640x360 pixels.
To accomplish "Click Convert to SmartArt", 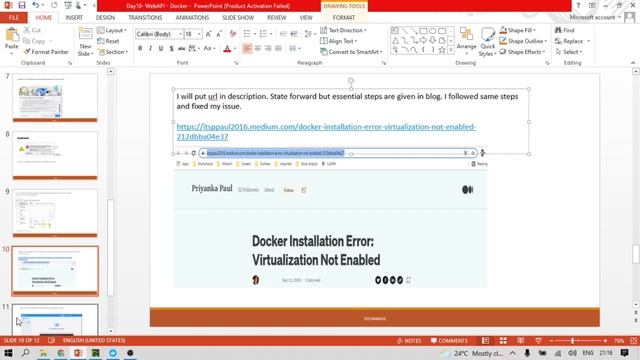I will [x=351, y=52].
